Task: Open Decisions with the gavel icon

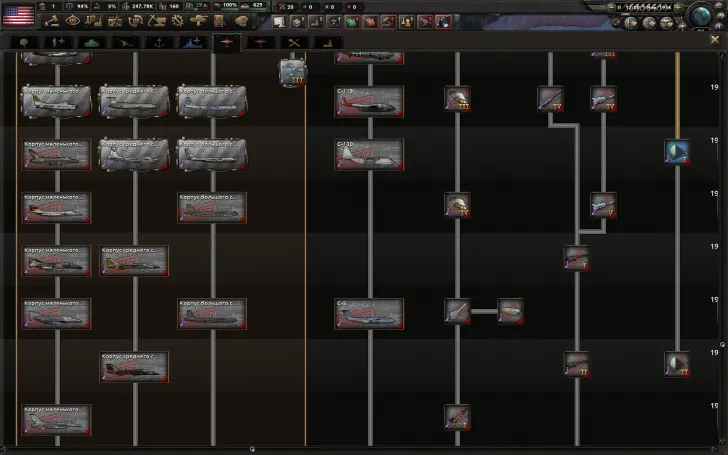Action: click(52, 20)
